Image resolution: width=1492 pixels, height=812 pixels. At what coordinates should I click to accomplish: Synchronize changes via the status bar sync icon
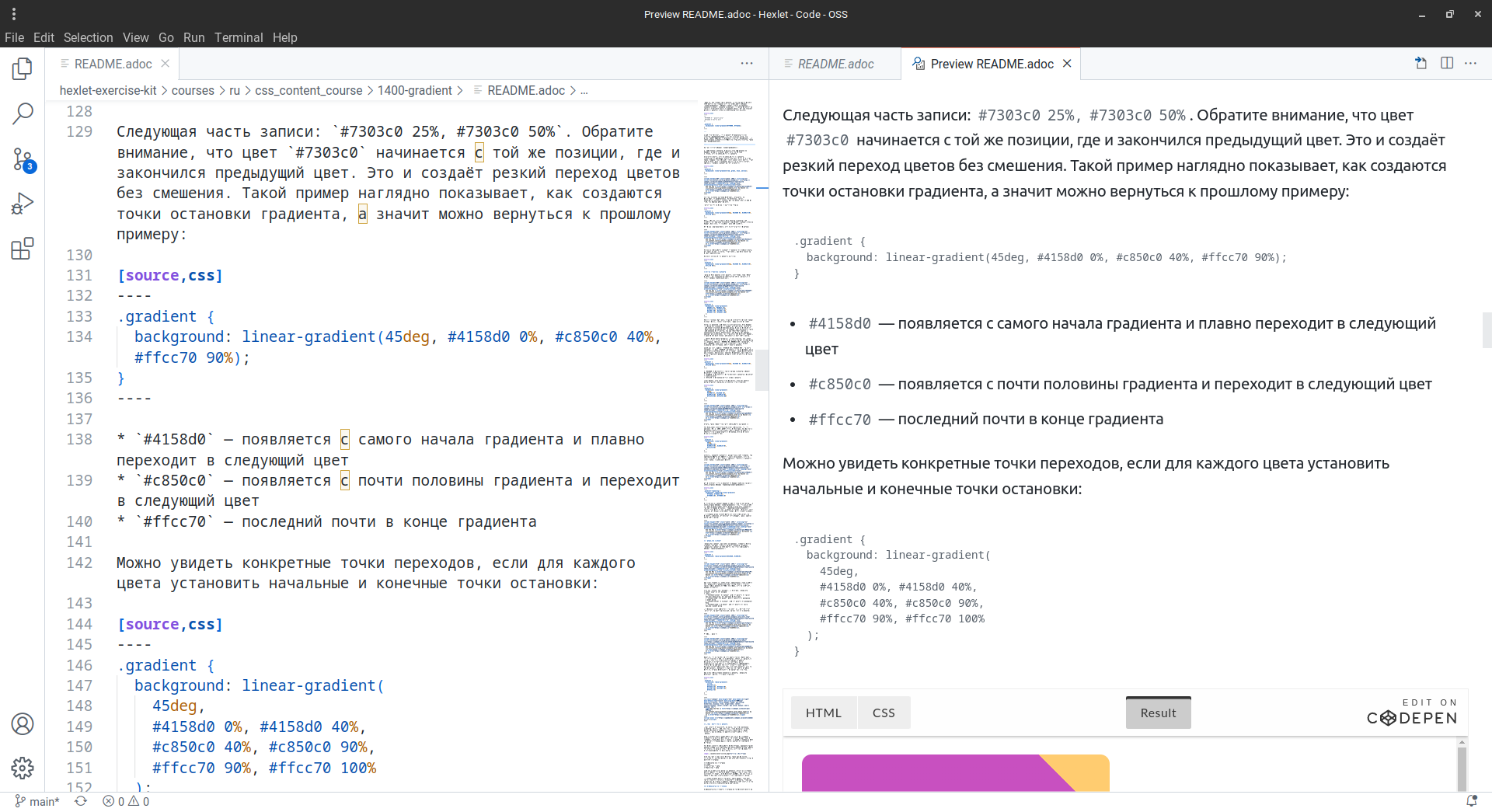click(81, 801)
